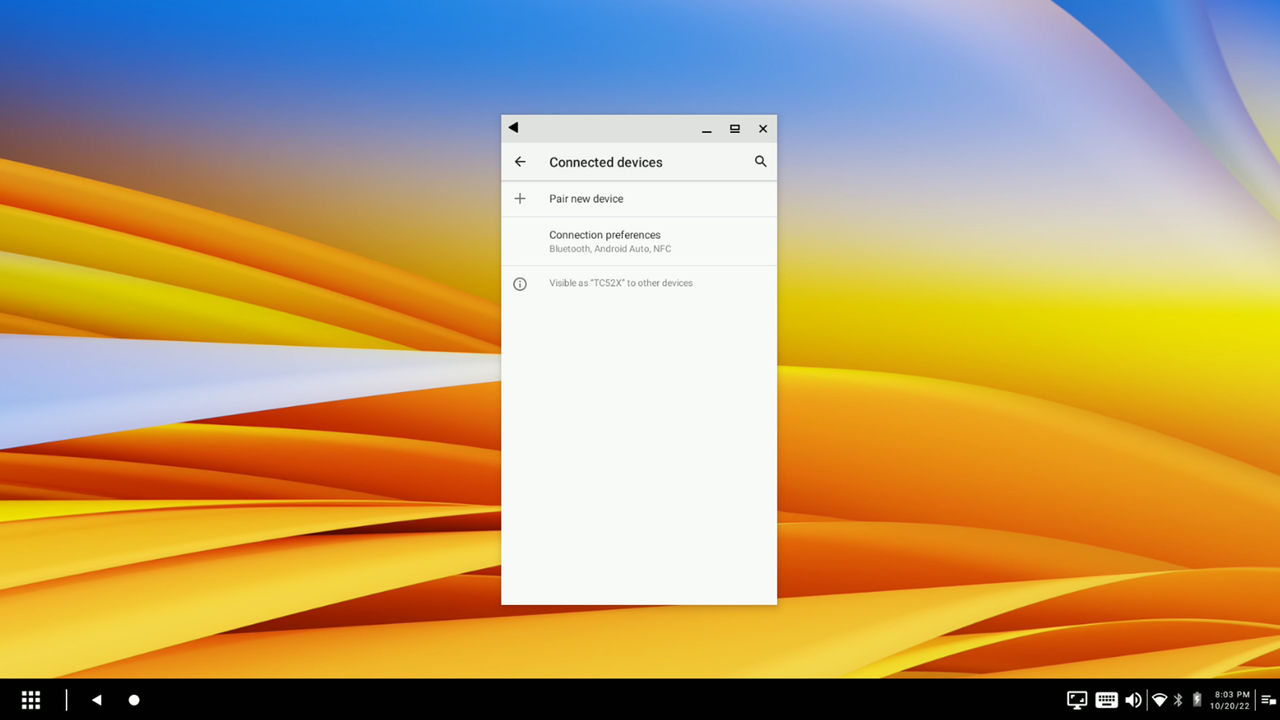
Task: Click the 'Visible as TC52X' text
Action: pos(621,283)
